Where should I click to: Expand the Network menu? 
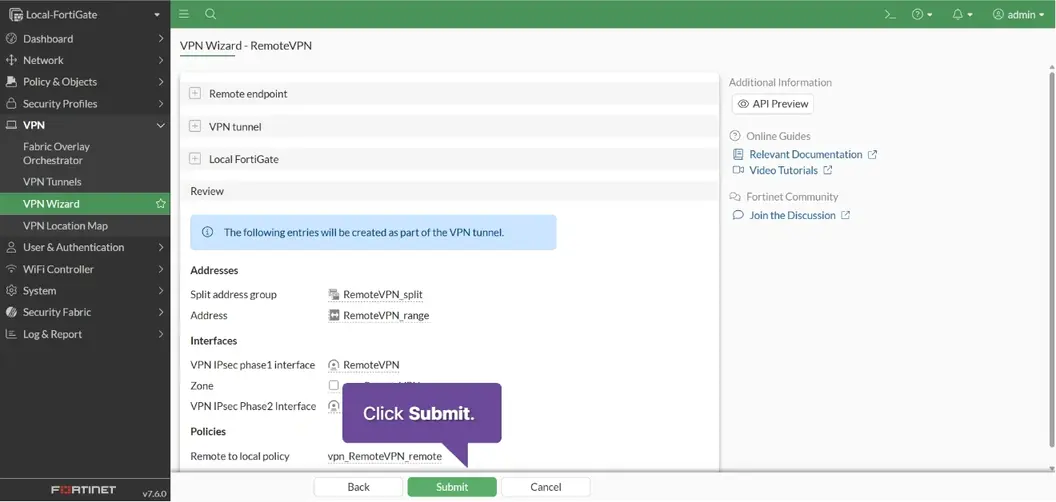(x=85, y=60)
